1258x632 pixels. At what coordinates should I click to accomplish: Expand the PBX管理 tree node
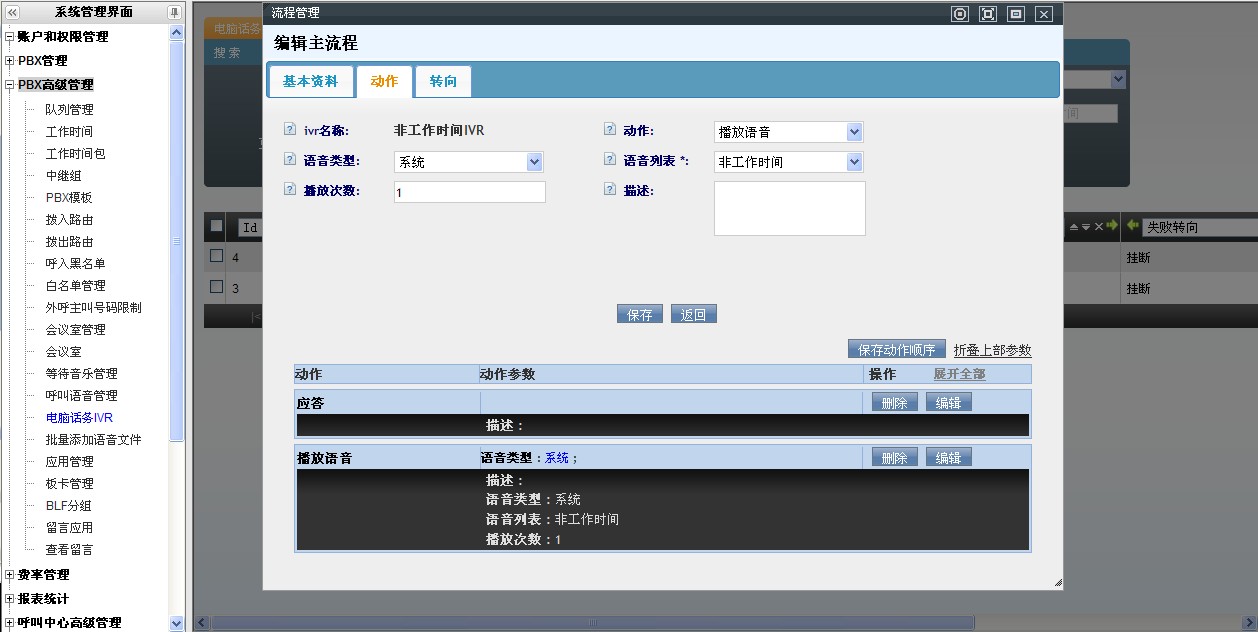(x=10, y=61)
